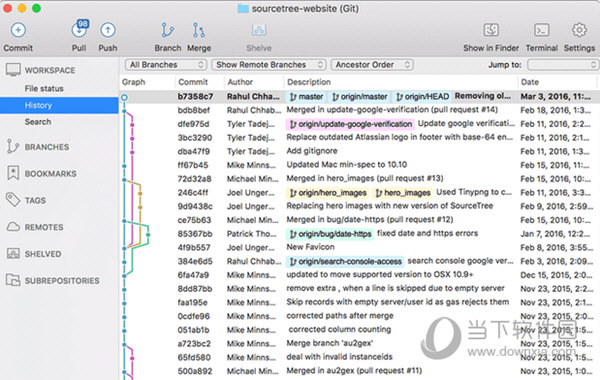Image resolution: width=600 pixels, height=380 pixels.
Task: Select commit ce75b63
Action: [359, 220]
